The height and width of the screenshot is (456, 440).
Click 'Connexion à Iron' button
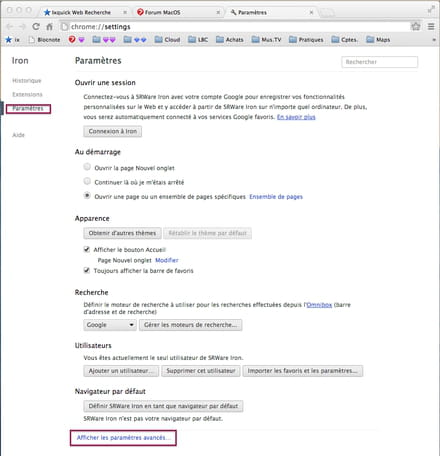click(113, 131)
